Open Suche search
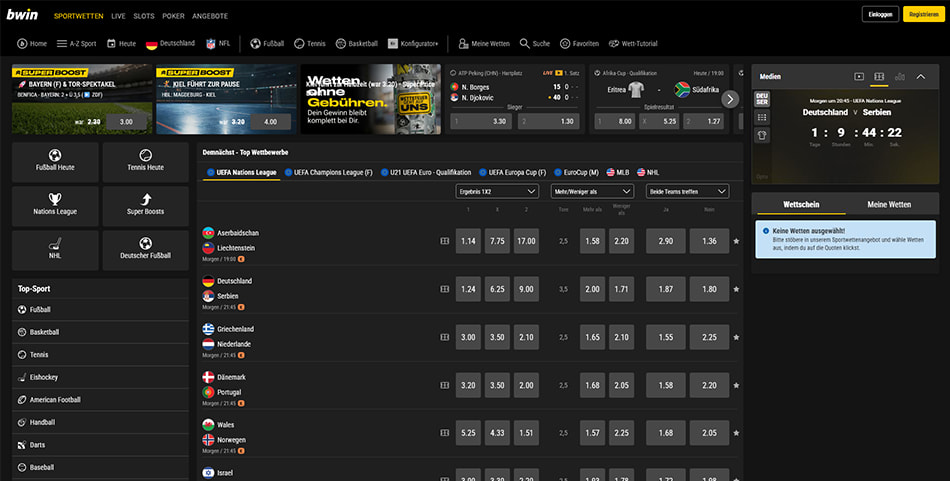The image size is (950, 481). pos(535,44)
